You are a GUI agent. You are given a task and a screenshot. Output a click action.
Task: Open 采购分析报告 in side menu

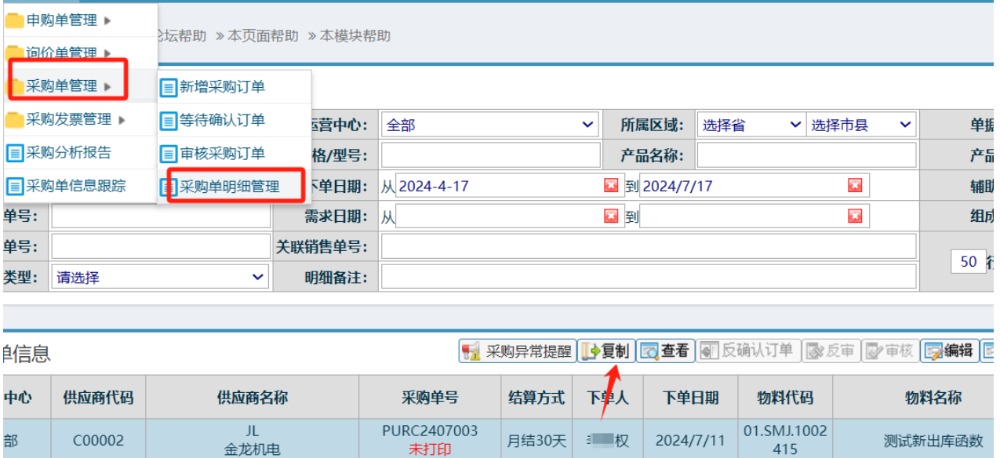tap(68, 153)
